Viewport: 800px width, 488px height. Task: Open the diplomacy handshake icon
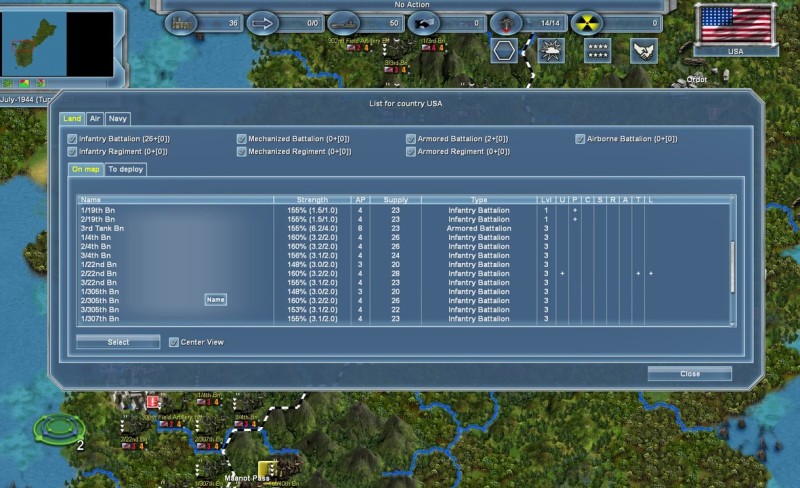[644, 50]
